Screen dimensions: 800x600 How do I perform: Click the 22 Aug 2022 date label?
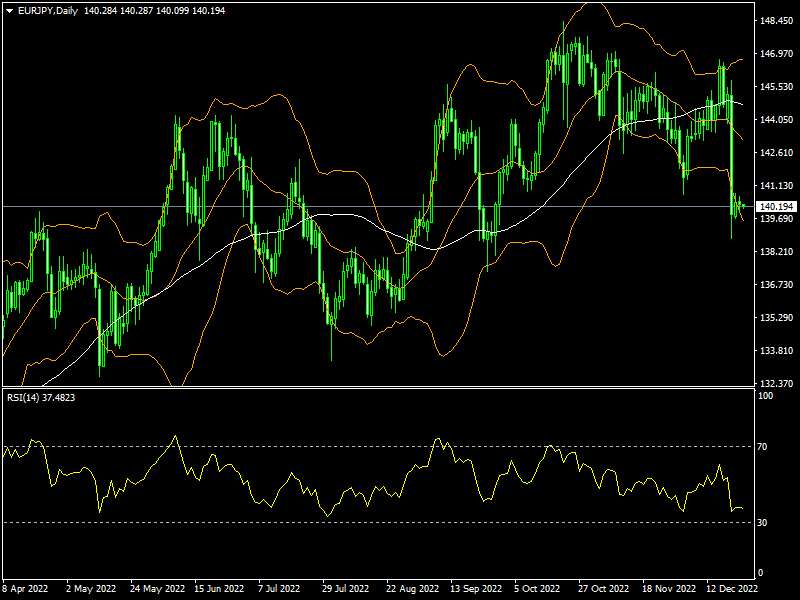(x=412, y=588)
